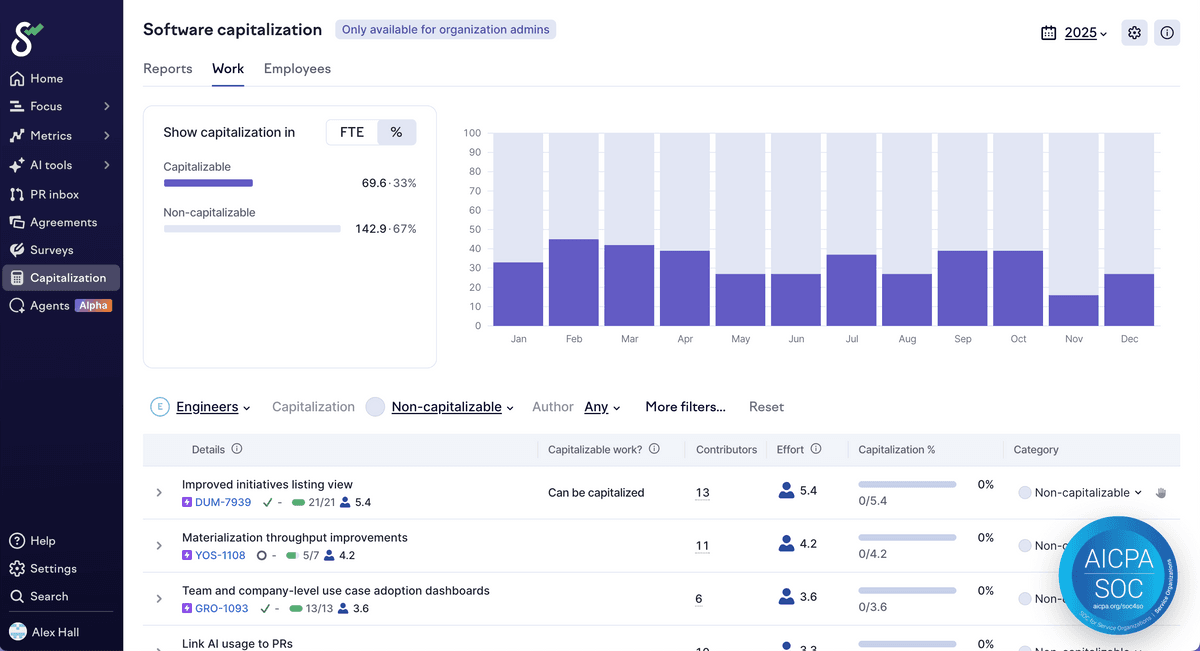
Task: Open the Engineers team filter dropdown
Action: coord(212,407)
